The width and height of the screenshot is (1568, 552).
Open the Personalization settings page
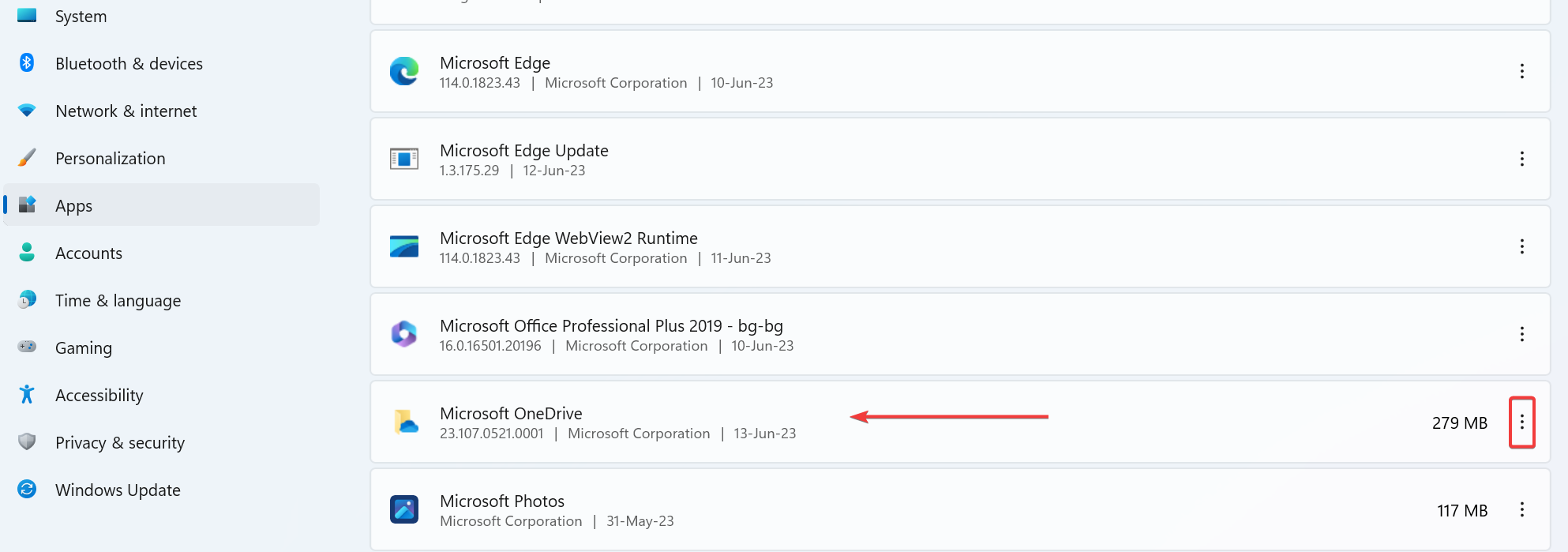click(111, 159)
